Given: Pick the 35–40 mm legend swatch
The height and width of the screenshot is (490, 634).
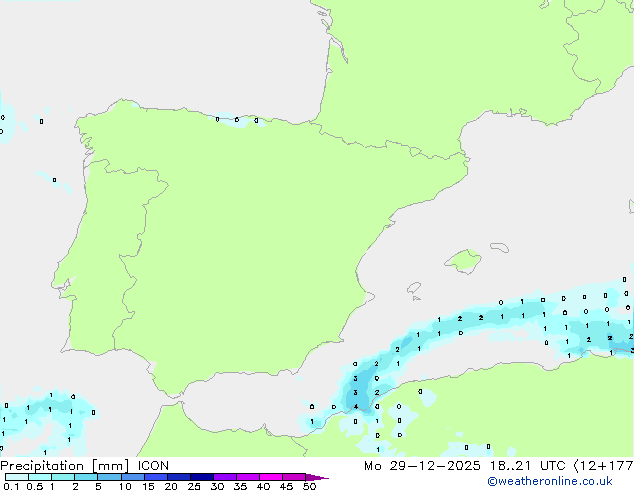Looking at the screenshot, I should click(248, 477).
